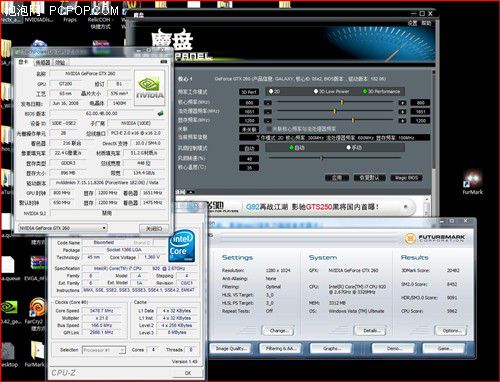Switch to the 验证 tab in GPU-Z
The width and height of the screenshot is (500, 382).
click(60, 62)
